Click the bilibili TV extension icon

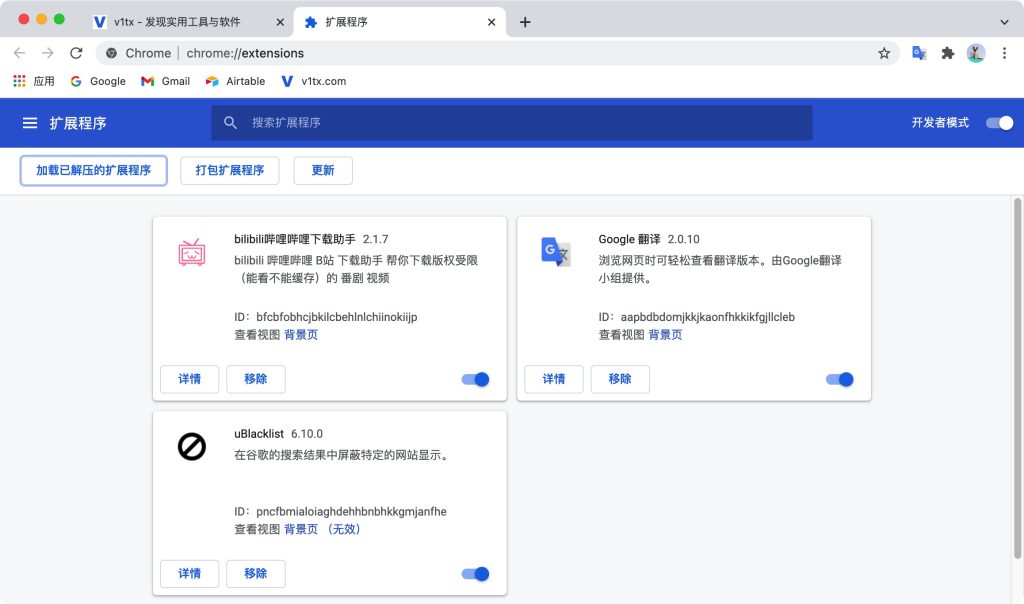(192, 252)
